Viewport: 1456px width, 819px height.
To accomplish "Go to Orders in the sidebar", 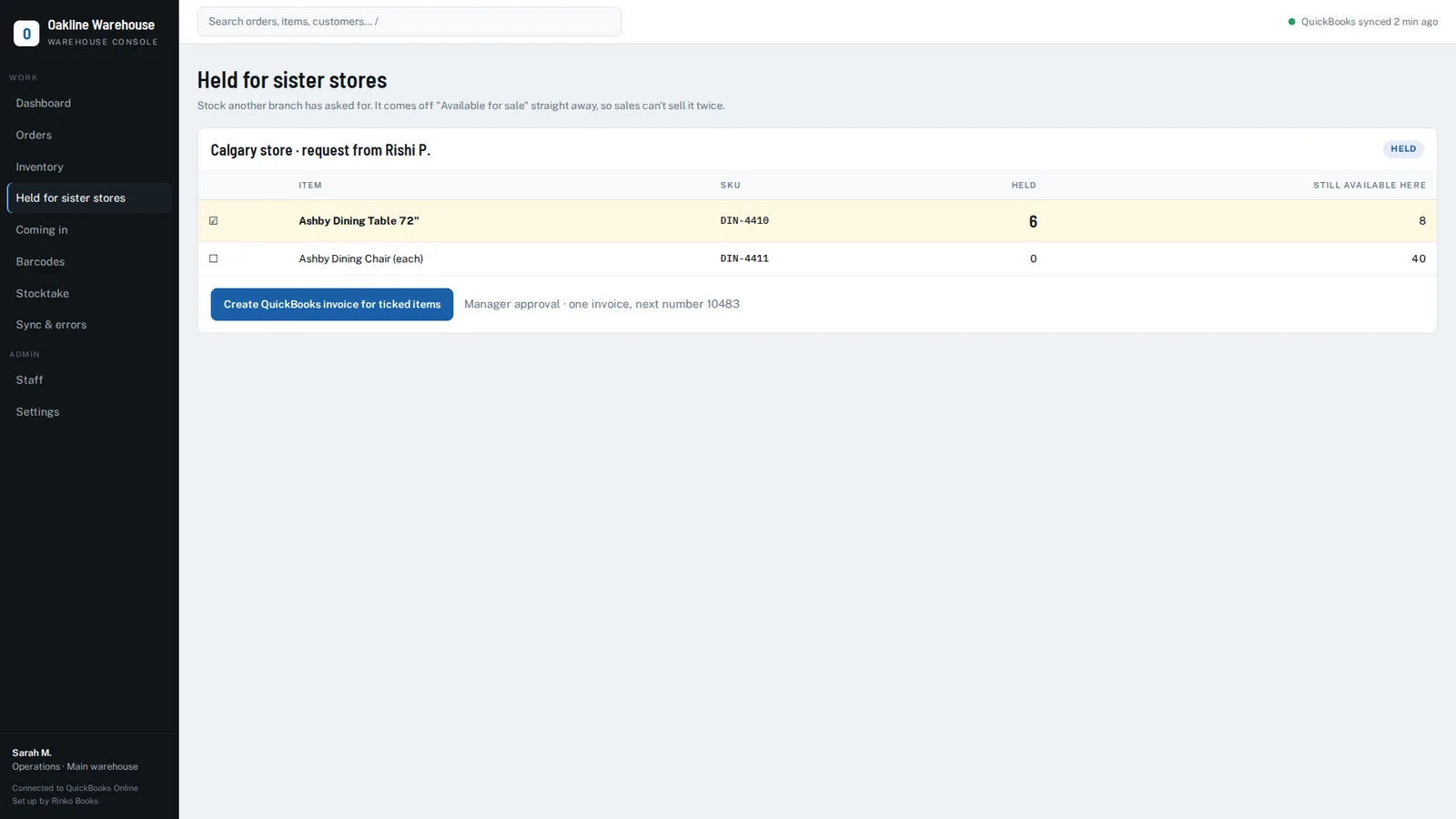I will (89, 136).
